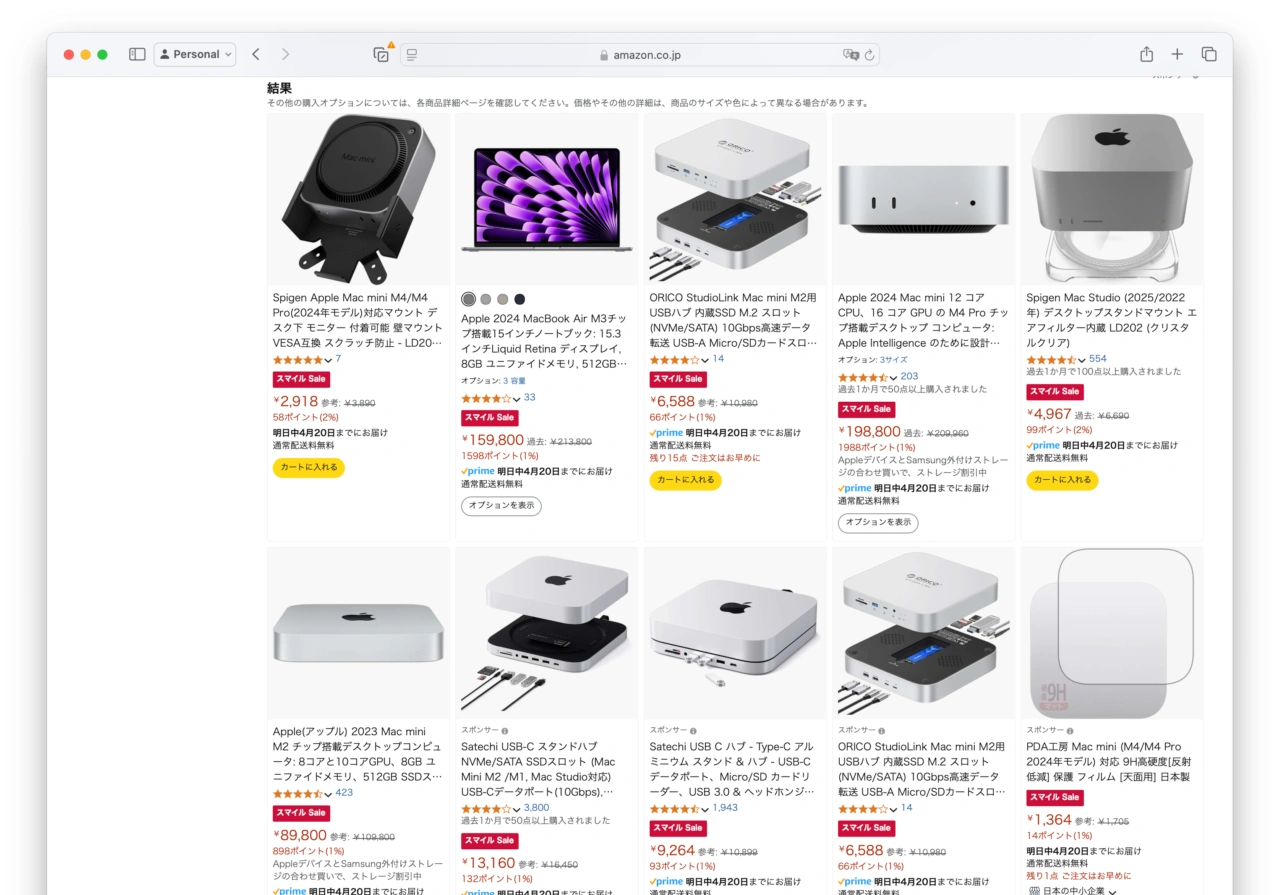The width and height of the screenshot is (1280, 895).
Task: Expand the rating chevron for Spigen Mac mini mount
Action: point(328,360)
